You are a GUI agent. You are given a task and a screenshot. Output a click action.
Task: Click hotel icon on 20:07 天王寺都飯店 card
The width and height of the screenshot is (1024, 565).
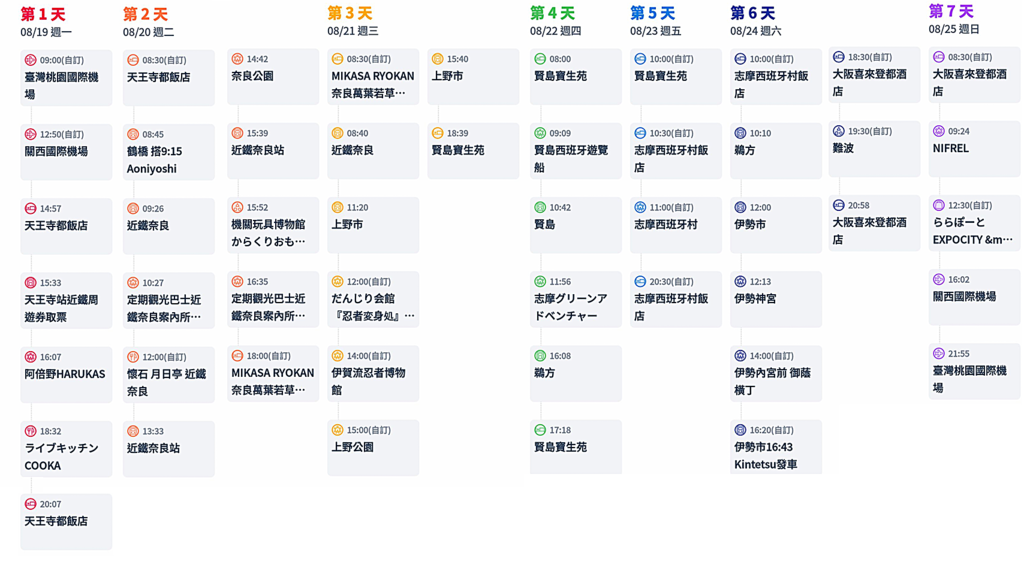pos(31,505)
